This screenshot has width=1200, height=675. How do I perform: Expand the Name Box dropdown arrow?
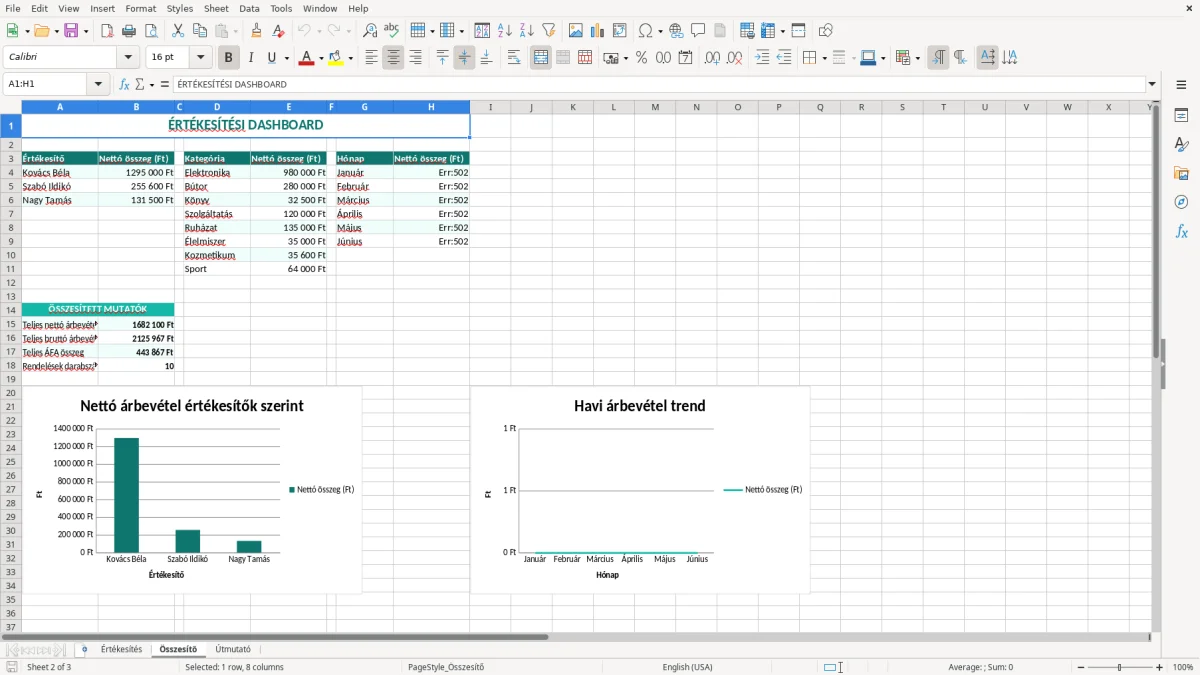[x=99, y=85]
